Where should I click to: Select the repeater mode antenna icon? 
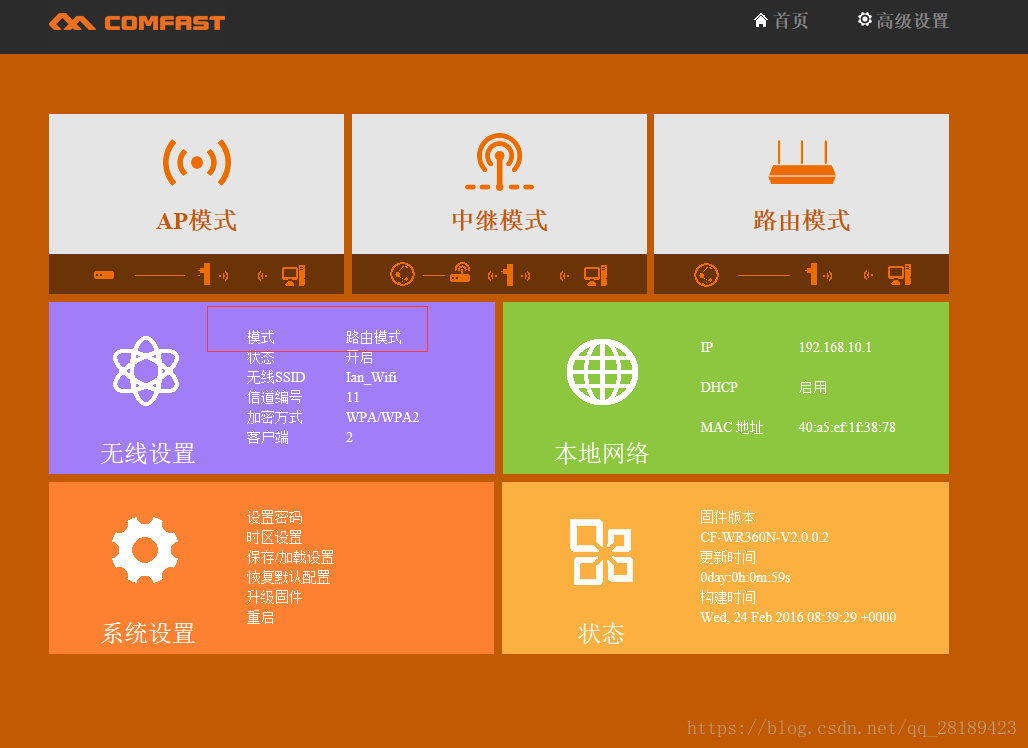click(x=499, y=162)
